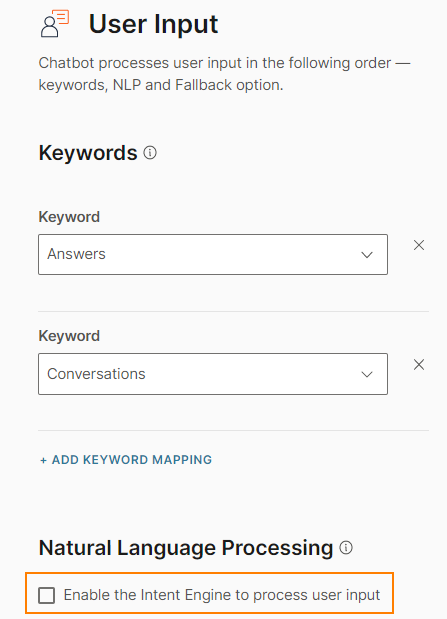Remove the Answers keyword mapping
447x619 pixels.
419,245
